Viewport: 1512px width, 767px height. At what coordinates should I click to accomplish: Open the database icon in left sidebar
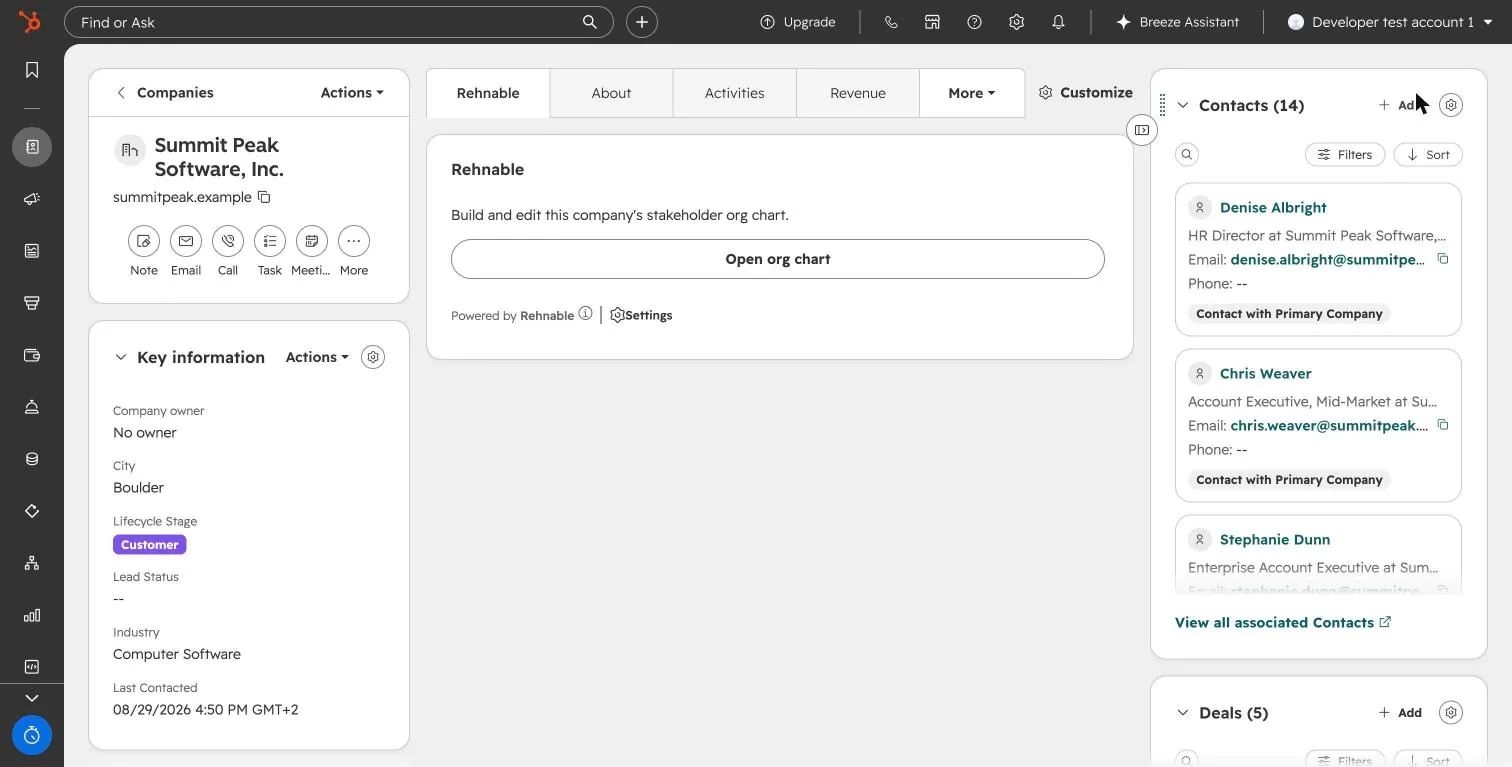(32, 459)
